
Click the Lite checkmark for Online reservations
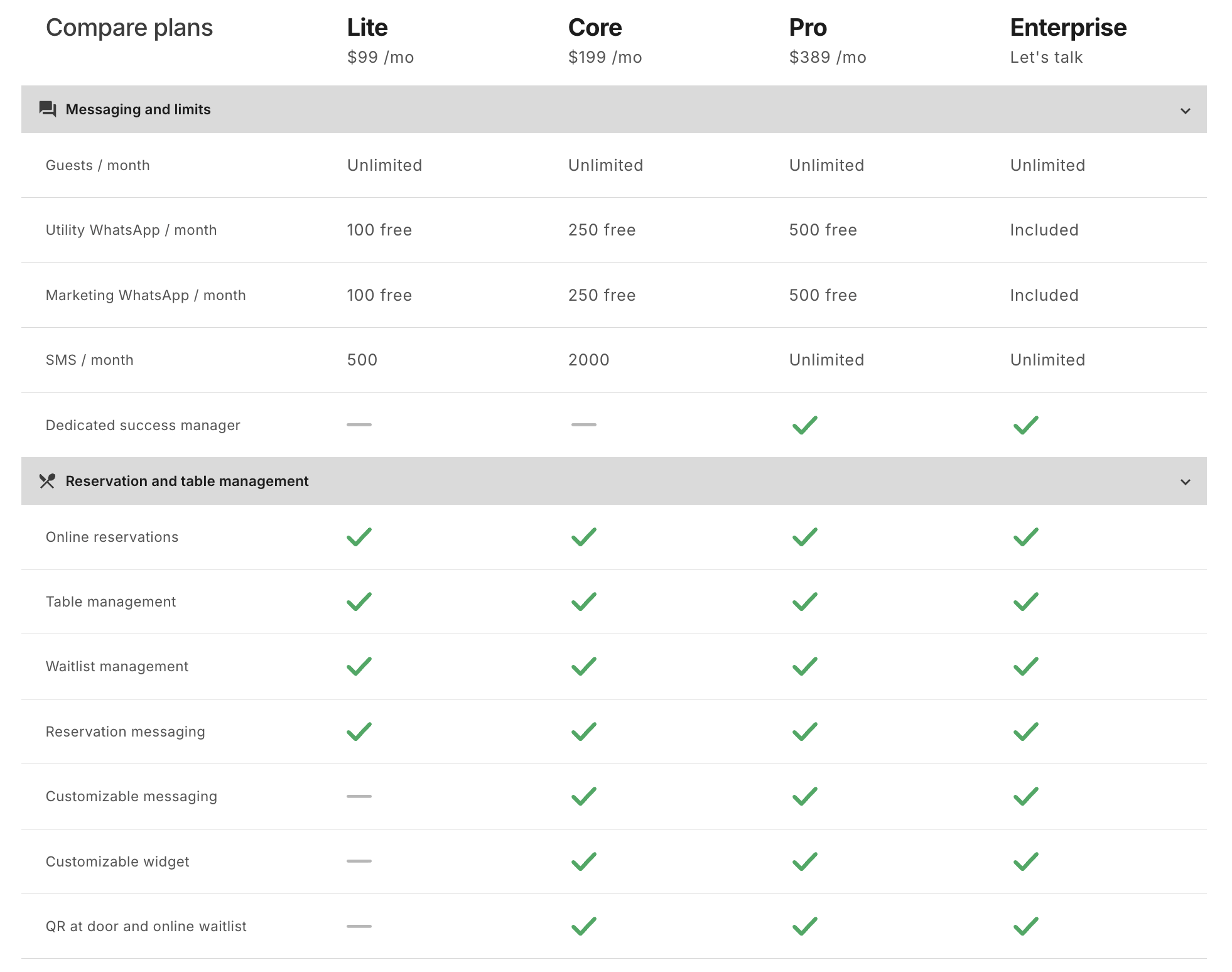pyautogui.click(x=359, y=537)
